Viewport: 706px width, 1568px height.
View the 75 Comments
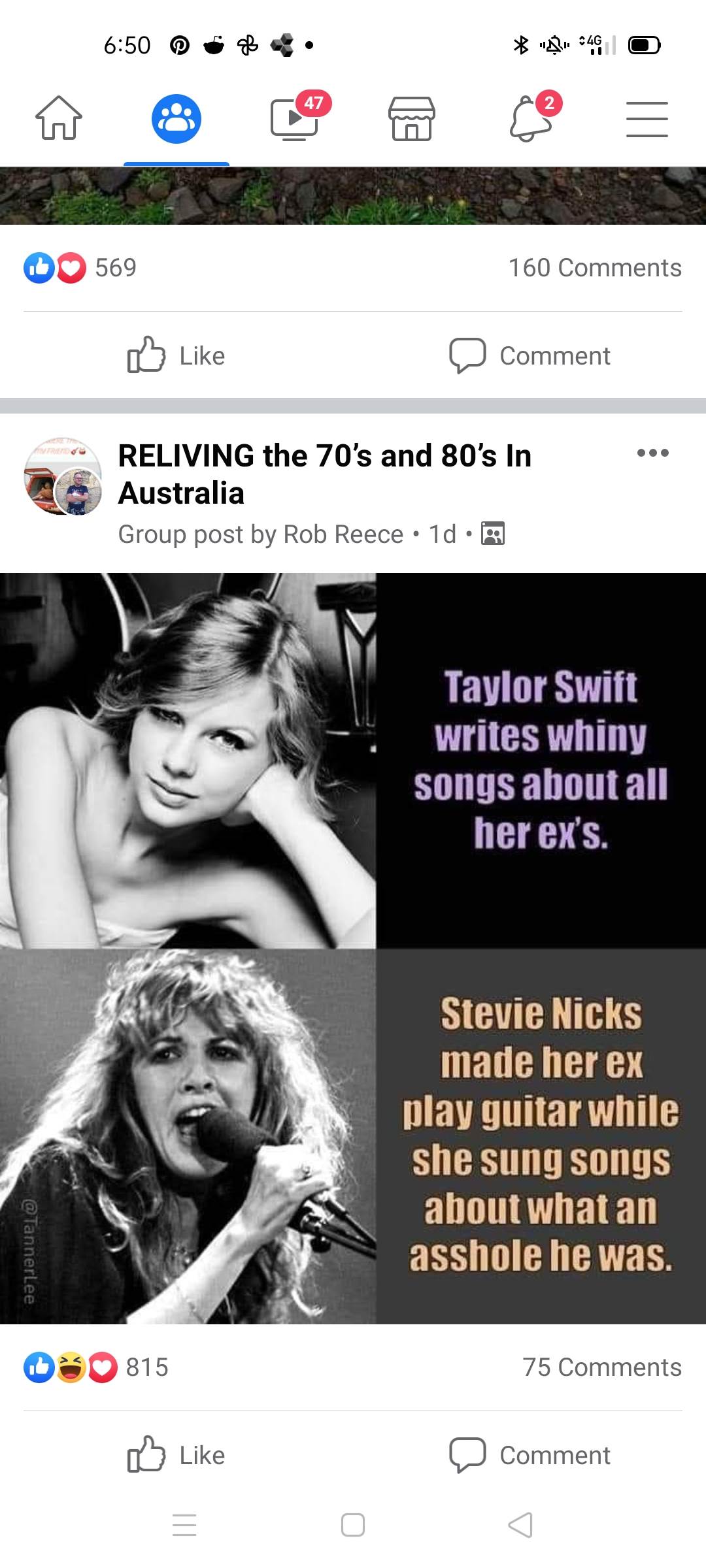tap(601, 1367)
